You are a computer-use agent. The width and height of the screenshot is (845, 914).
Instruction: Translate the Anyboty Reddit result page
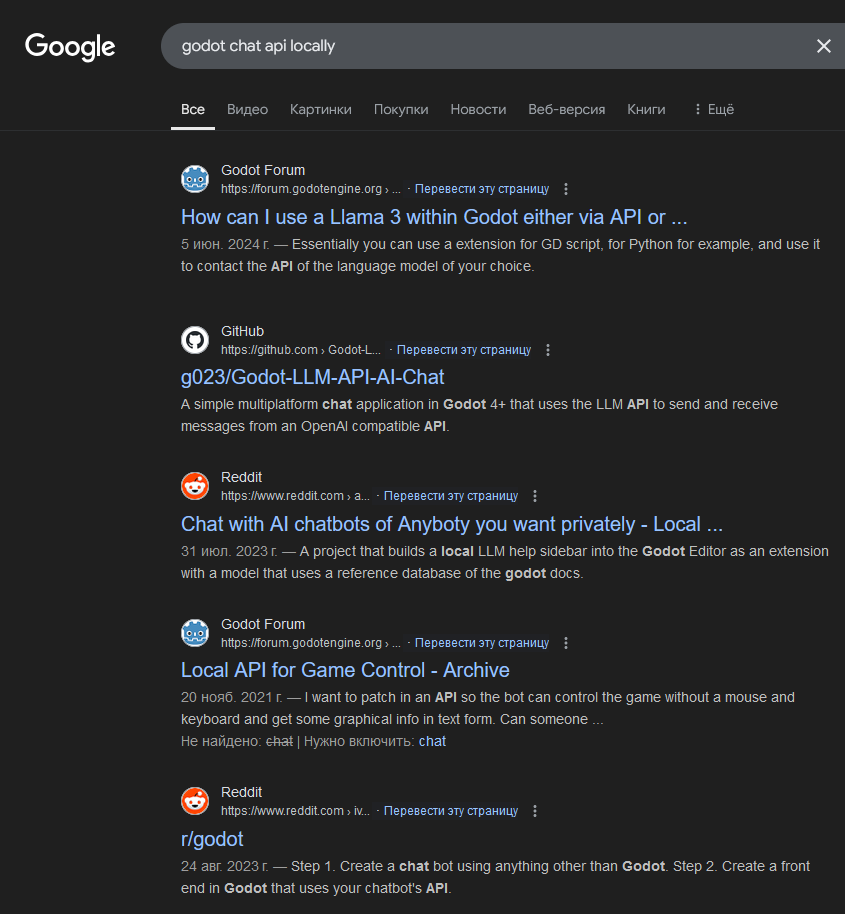[451, 496]
